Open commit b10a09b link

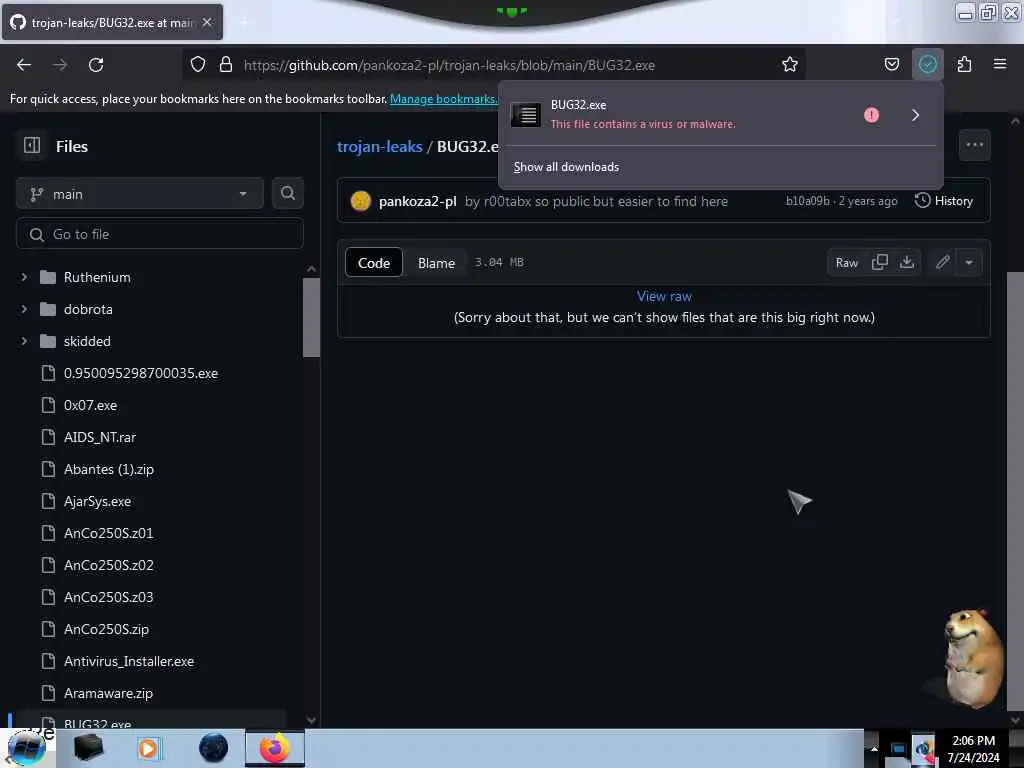coord(807,201)
